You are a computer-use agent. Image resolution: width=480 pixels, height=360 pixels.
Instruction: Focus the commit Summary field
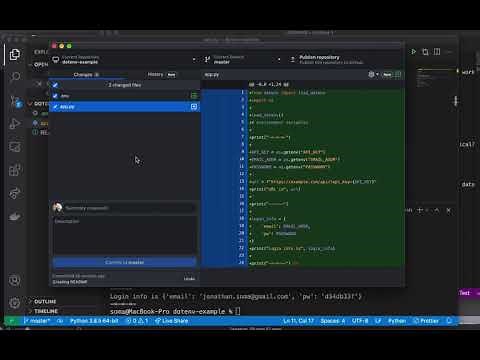[x=129, y=208]
